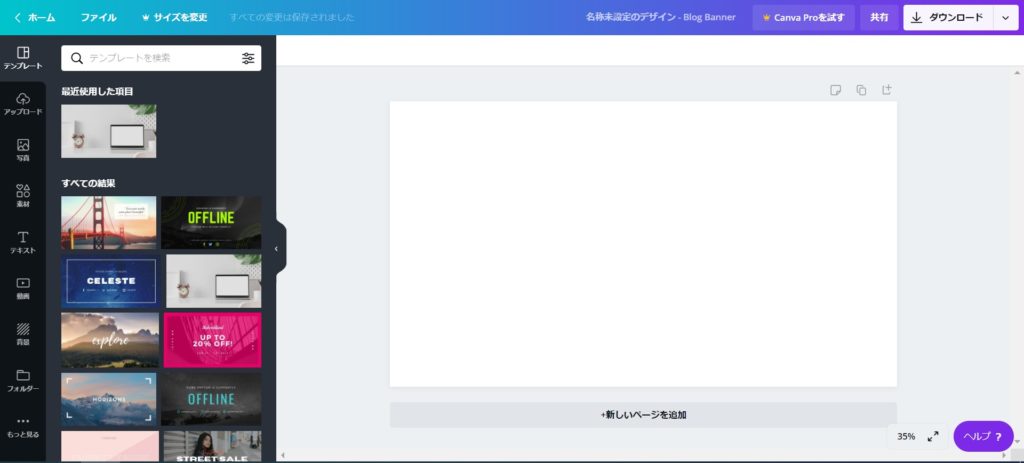
Task: Open サイズを変更 (Resize) menu
Action: click(x=174, y=18)
